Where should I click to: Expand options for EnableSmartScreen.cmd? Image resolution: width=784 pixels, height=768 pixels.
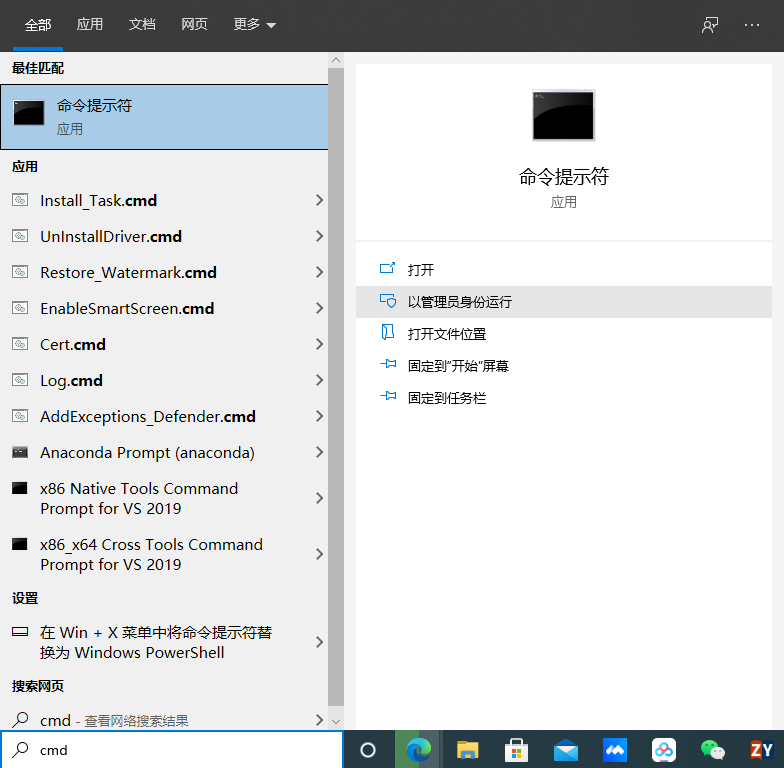click(x=319, y=308)
